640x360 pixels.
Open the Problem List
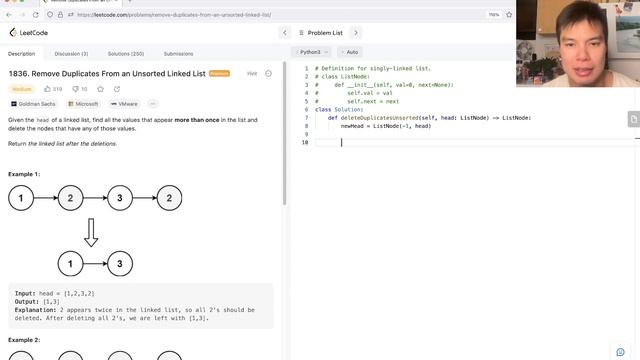(321, 33)
